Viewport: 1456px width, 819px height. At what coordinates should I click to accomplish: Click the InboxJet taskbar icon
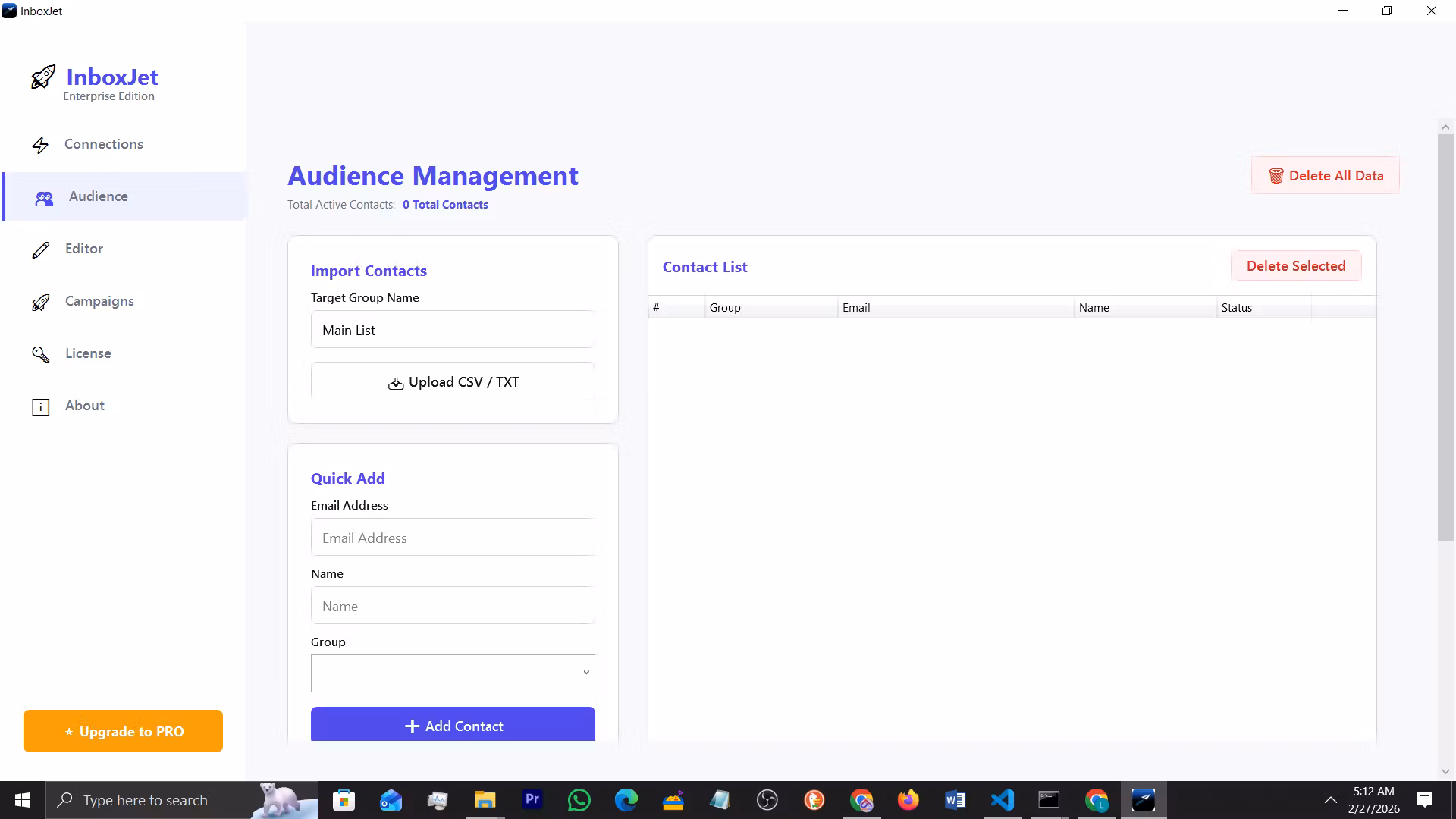[1144, 800]
